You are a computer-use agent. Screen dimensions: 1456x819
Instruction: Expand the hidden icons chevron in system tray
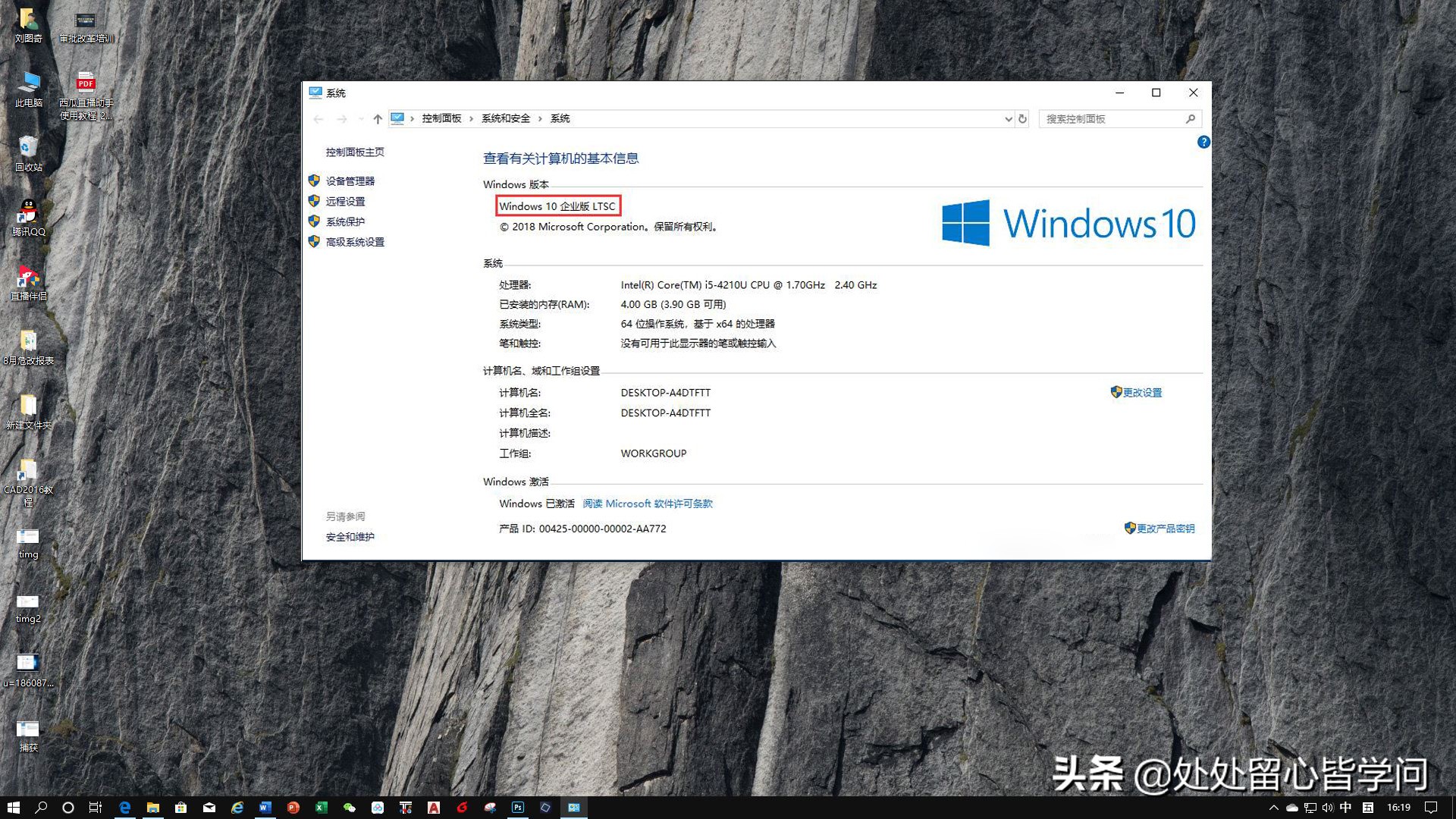1274,808
